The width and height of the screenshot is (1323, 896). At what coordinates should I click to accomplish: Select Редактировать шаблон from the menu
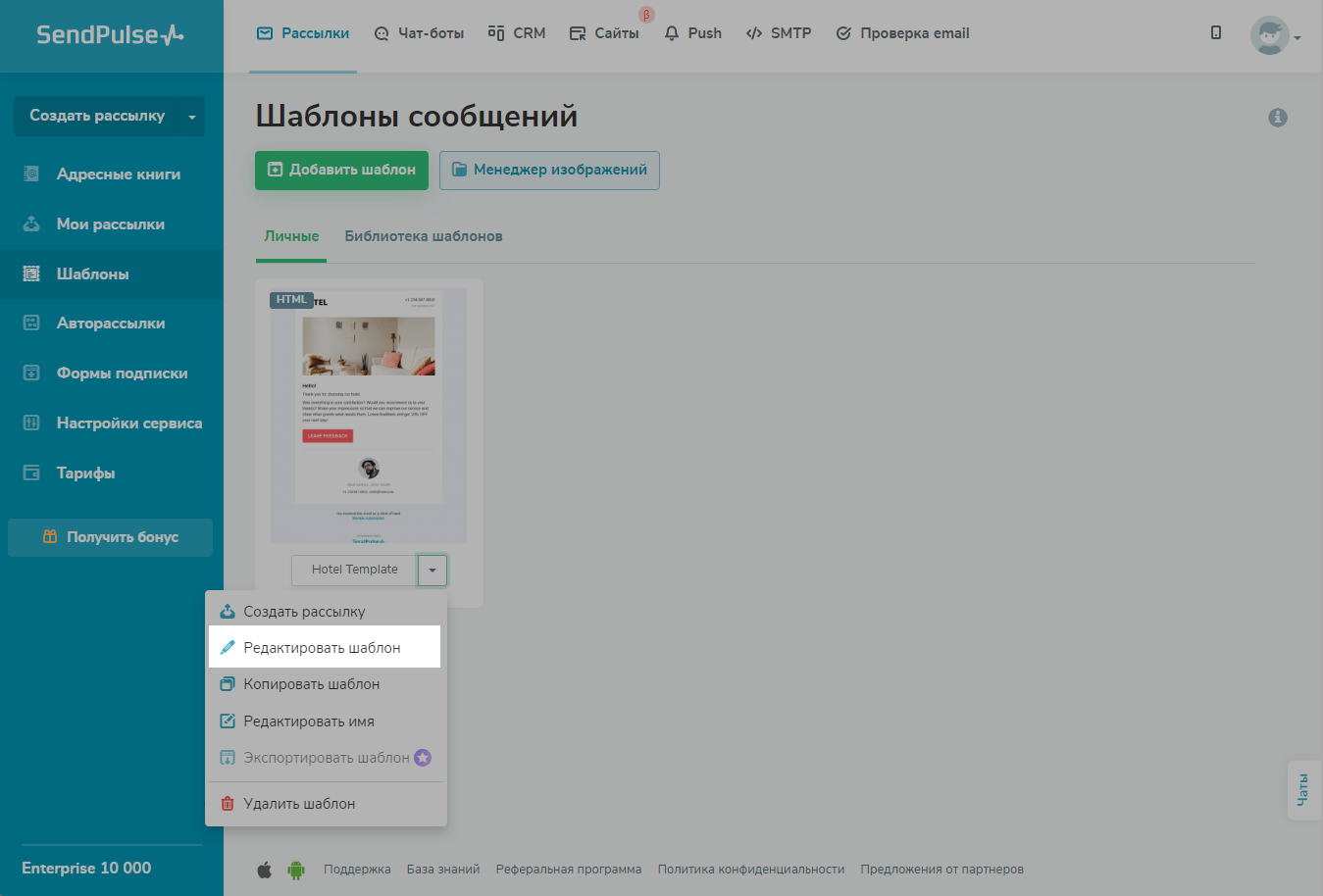(324, 648)
